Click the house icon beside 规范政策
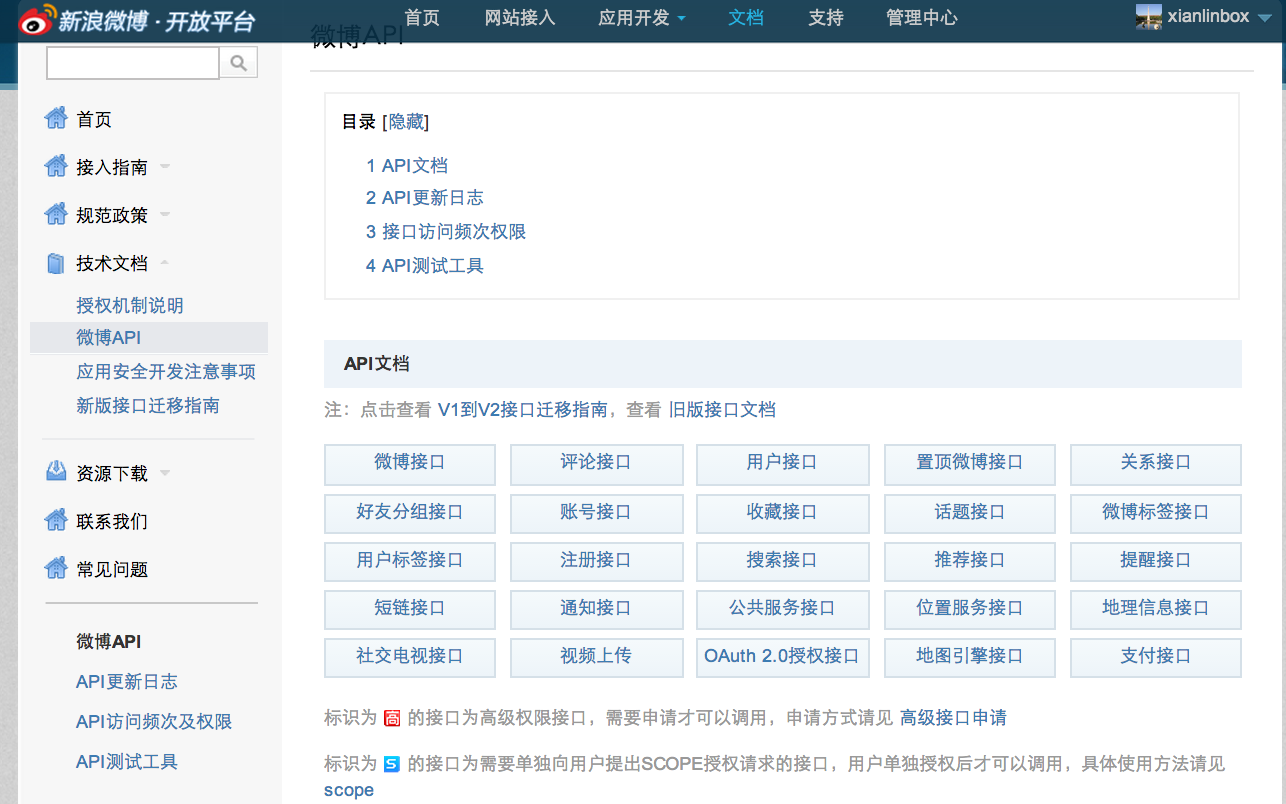Screen dimensions: 1286x804 click(x=56, y=215)
